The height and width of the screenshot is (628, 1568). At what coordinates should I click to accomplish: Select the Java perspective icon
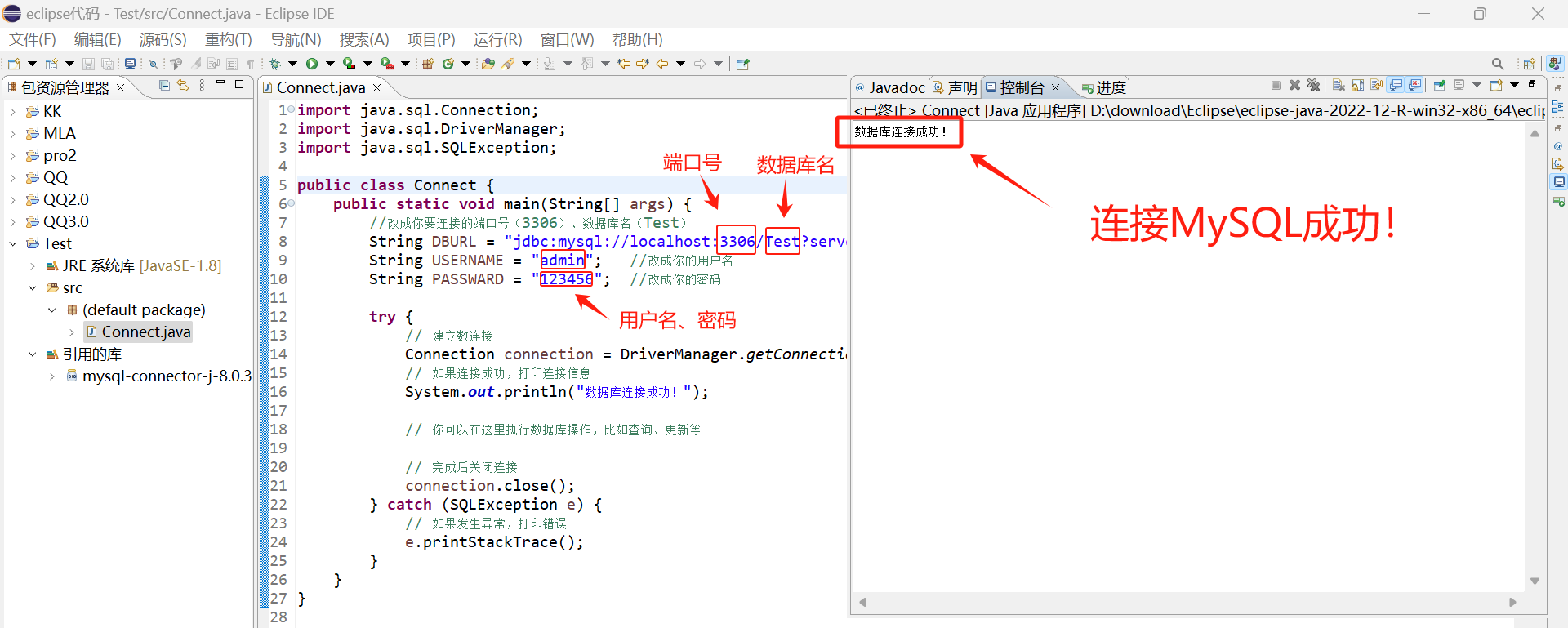click(1555, 64)
